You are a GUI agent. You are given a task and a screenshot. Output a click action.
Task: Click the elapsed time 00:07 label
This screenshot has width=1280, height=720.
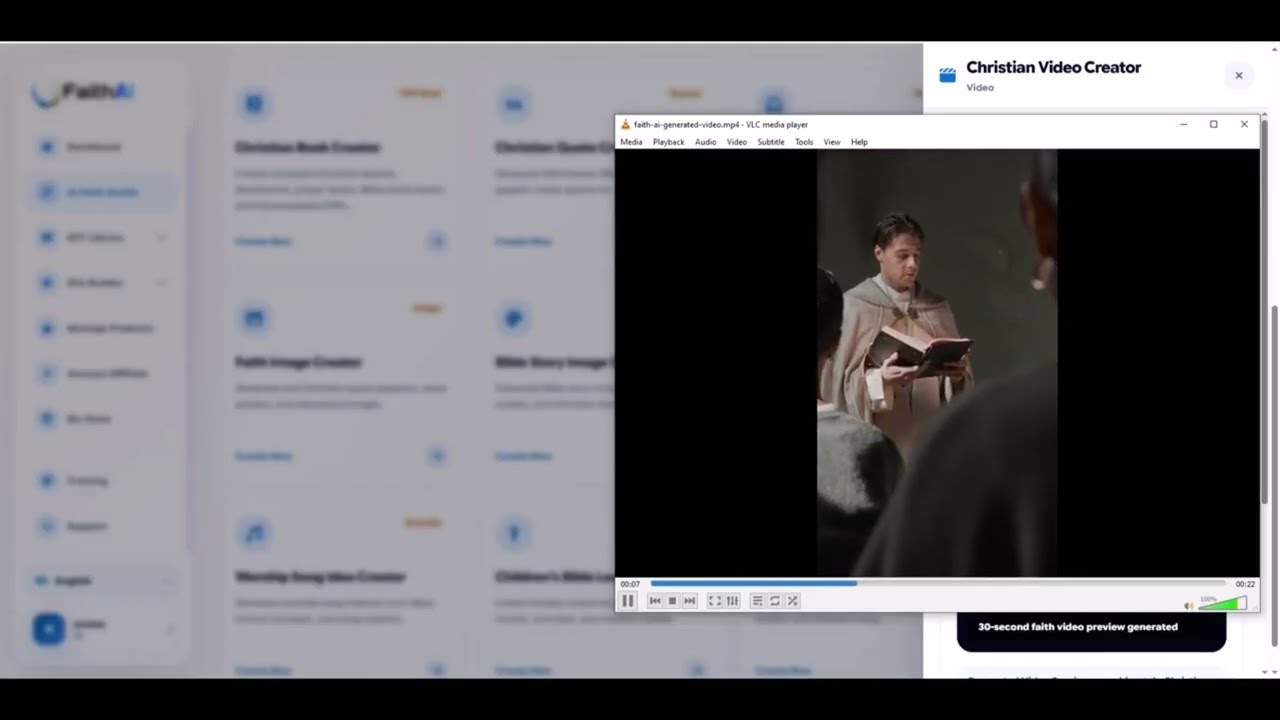pyautogui.click(x=630, y=584)
